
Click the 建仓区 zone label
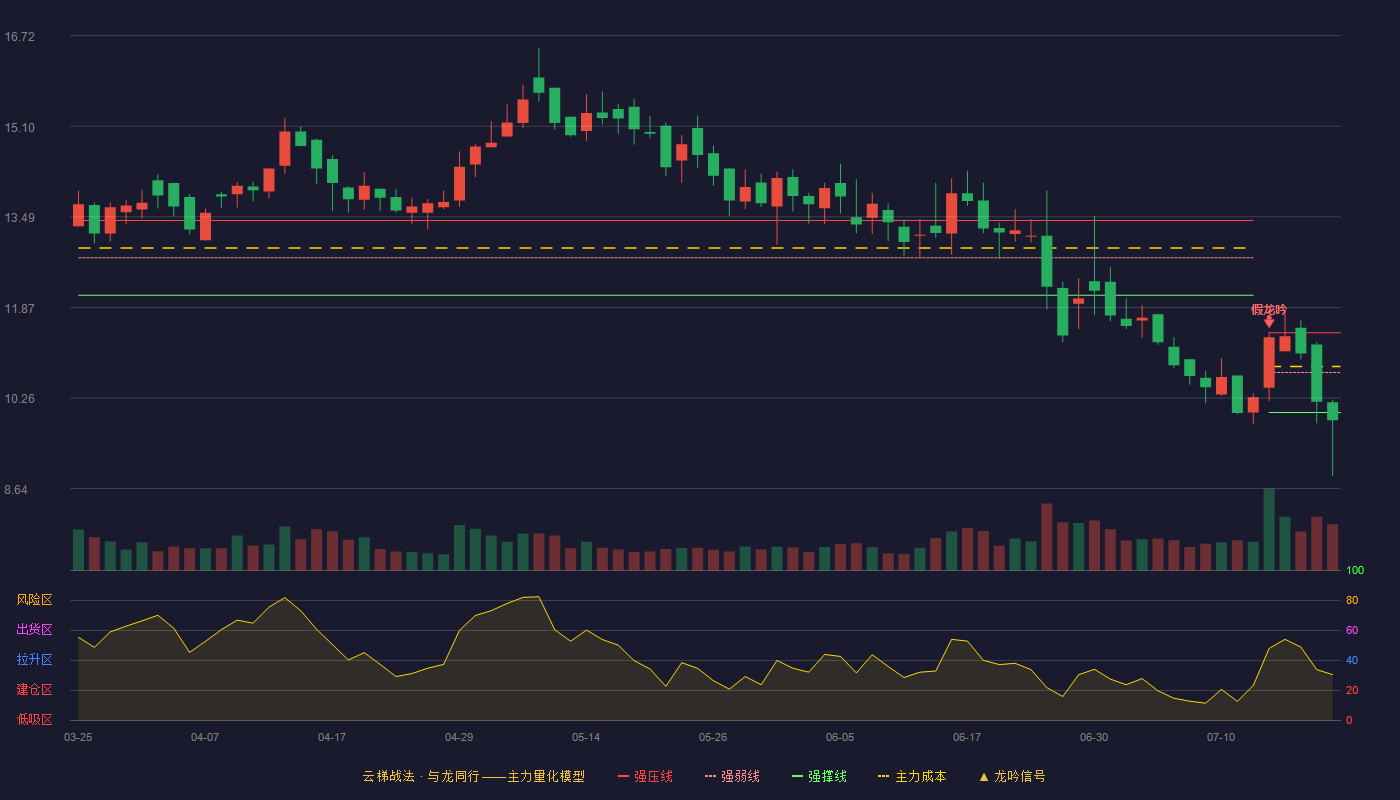34,690
